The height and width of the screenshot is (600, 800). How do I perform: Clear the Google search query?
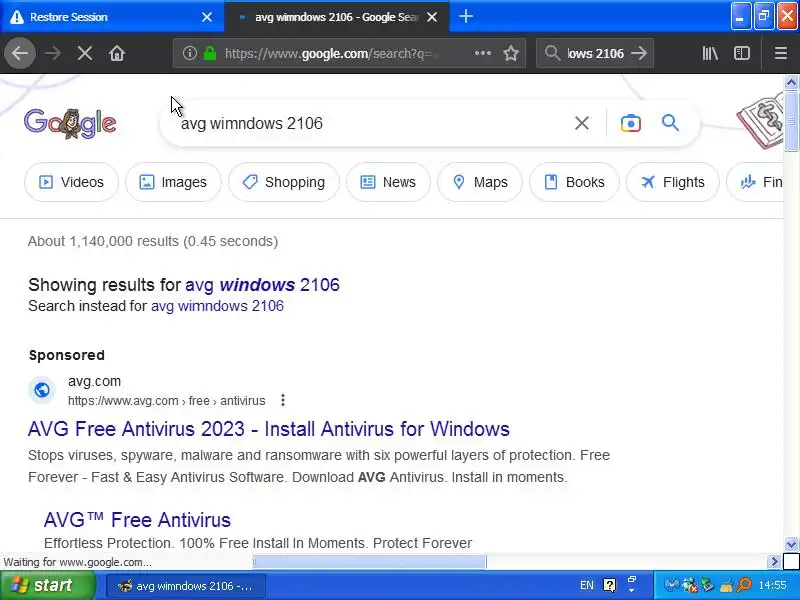pyautogui.click(x=582, y=123)
